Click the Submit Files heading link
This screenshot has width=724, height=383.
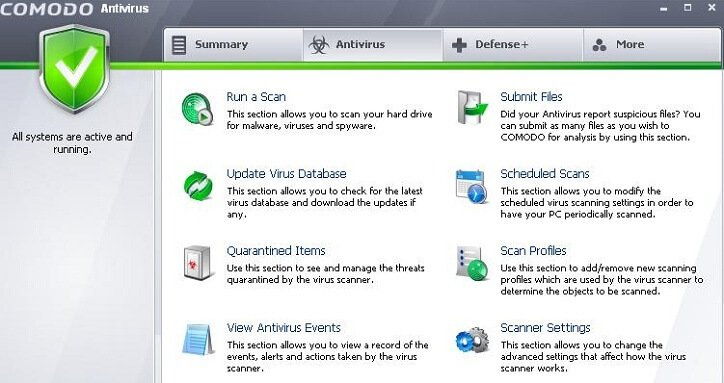[531, 97]
